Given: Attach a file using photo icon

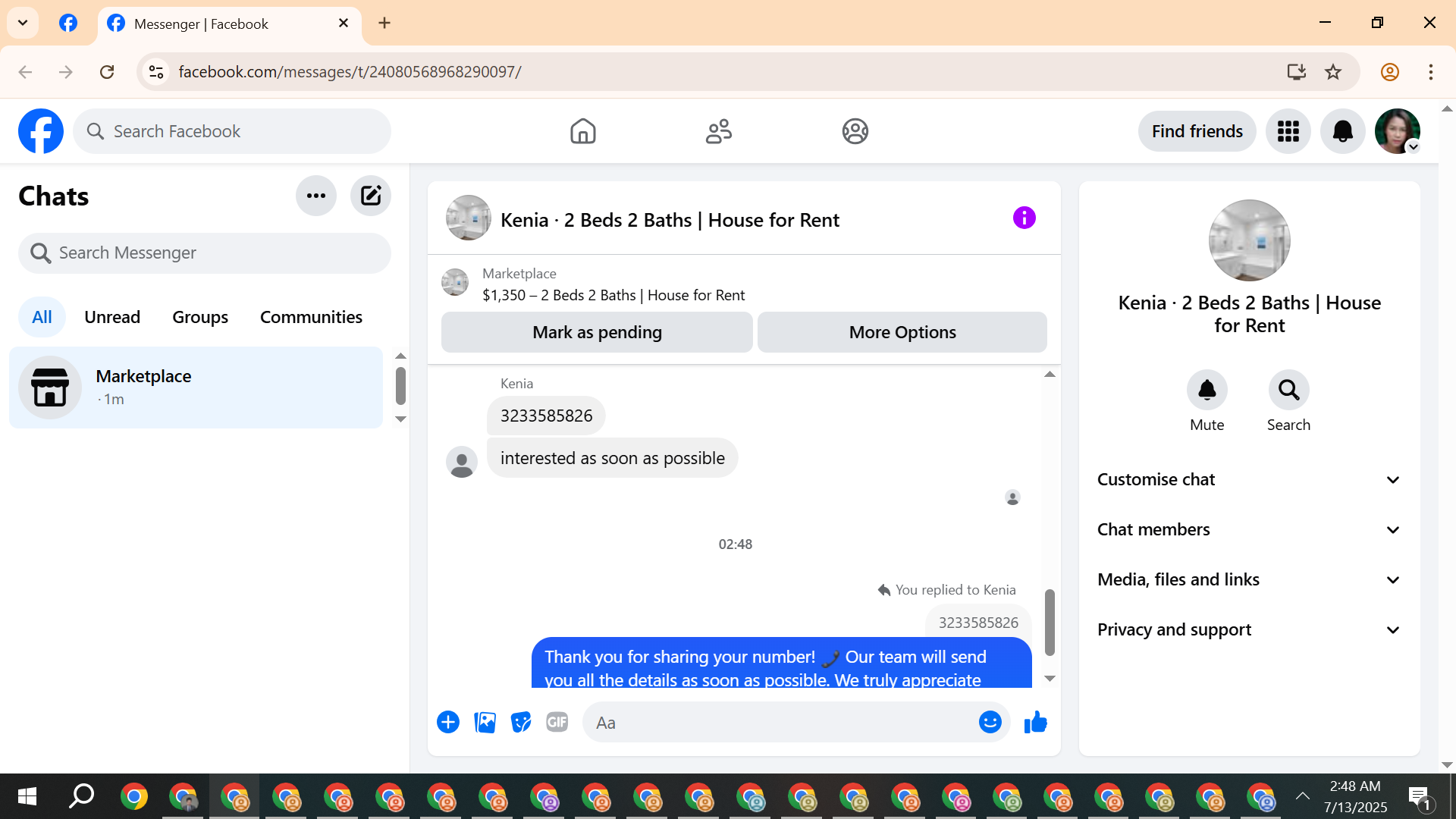Looking at the screenshot, I should tap(485, 722).
